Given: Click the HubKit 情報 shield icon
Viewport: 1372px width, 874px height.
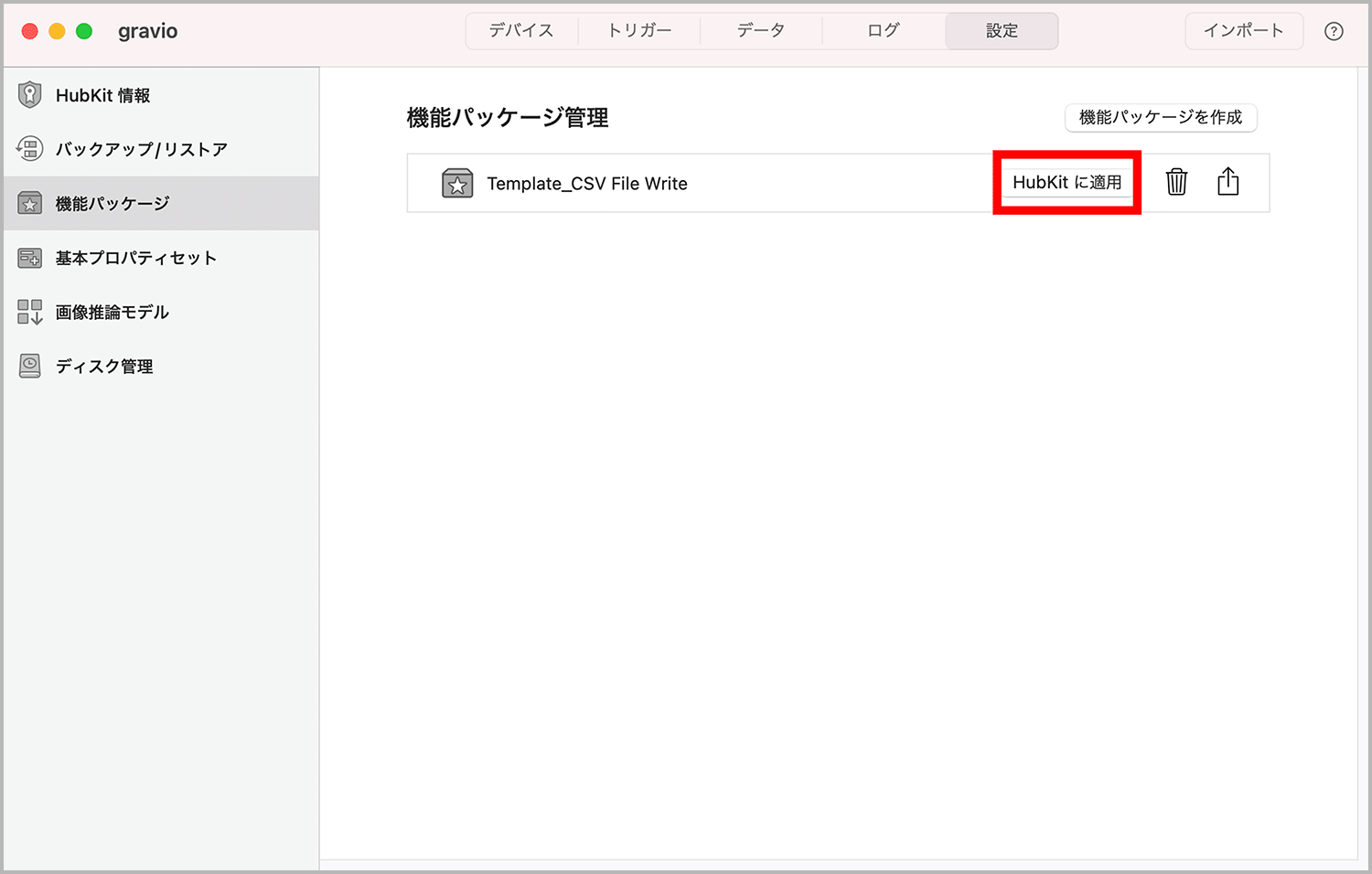Looking at the screenshot, I should (x=30, y=94).
